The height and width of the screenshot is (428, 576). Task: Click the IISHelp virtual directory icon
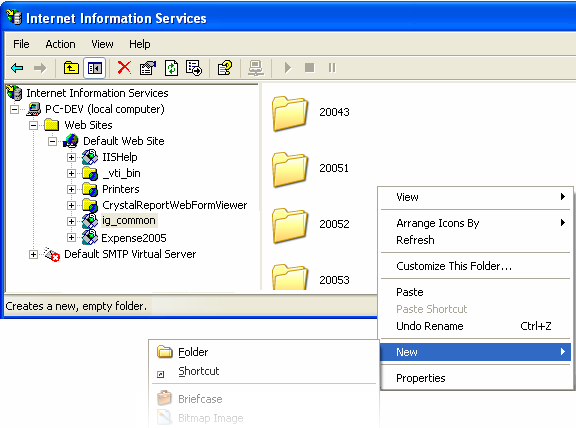pyautogui.click(x=90, y=157)
